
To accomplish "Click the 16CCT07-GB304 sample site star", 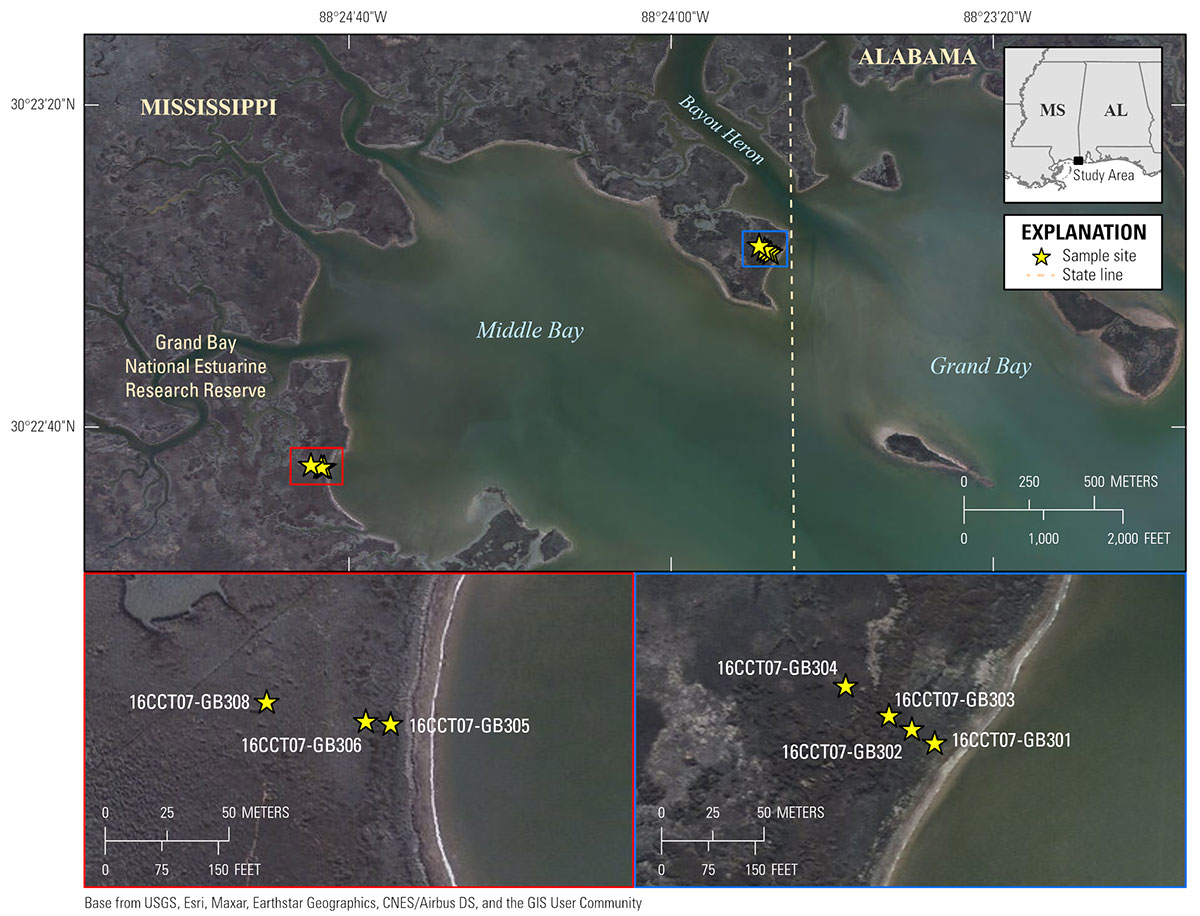I will tap(845, 687).
